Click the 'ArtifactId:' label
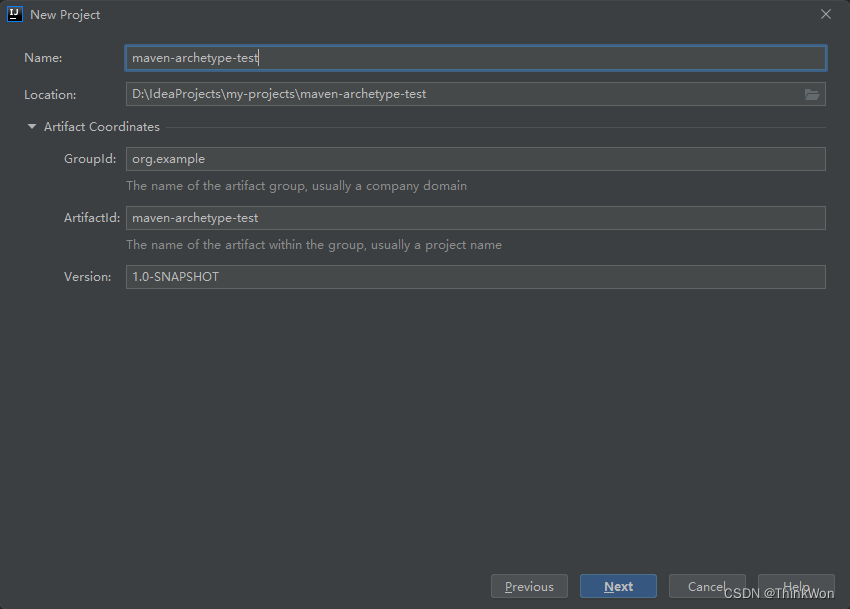Screen dimensions: 850x609 pos(92,218)
